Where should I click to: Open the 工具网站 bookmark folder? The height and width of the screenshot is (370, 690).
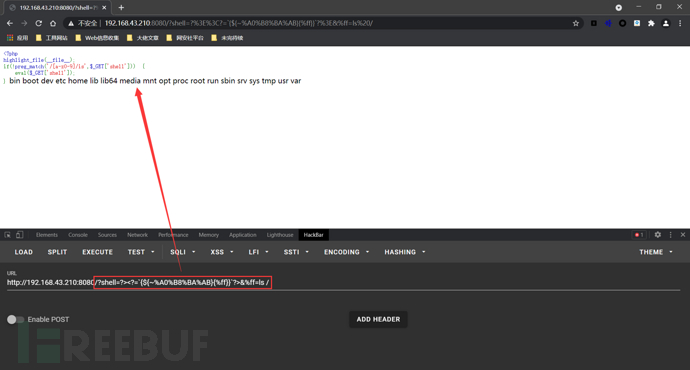point(52,38)
